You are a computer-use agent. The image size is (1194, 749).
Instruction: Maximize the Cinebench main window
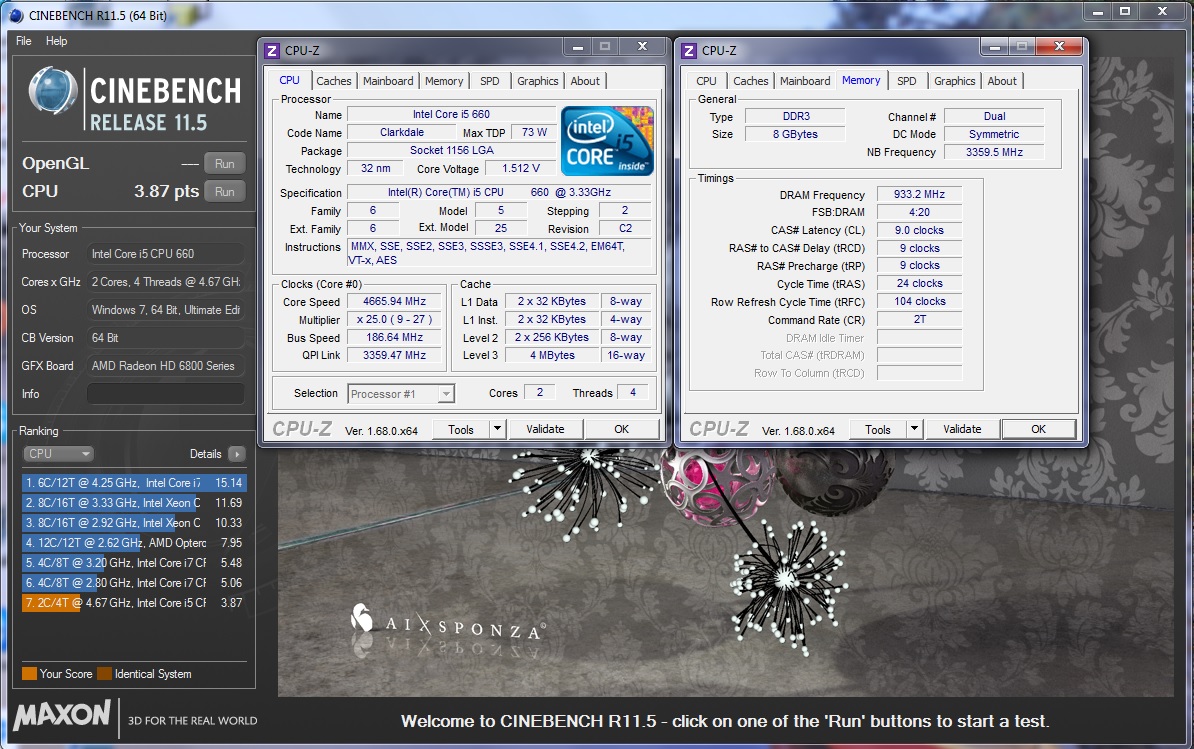1125,11
